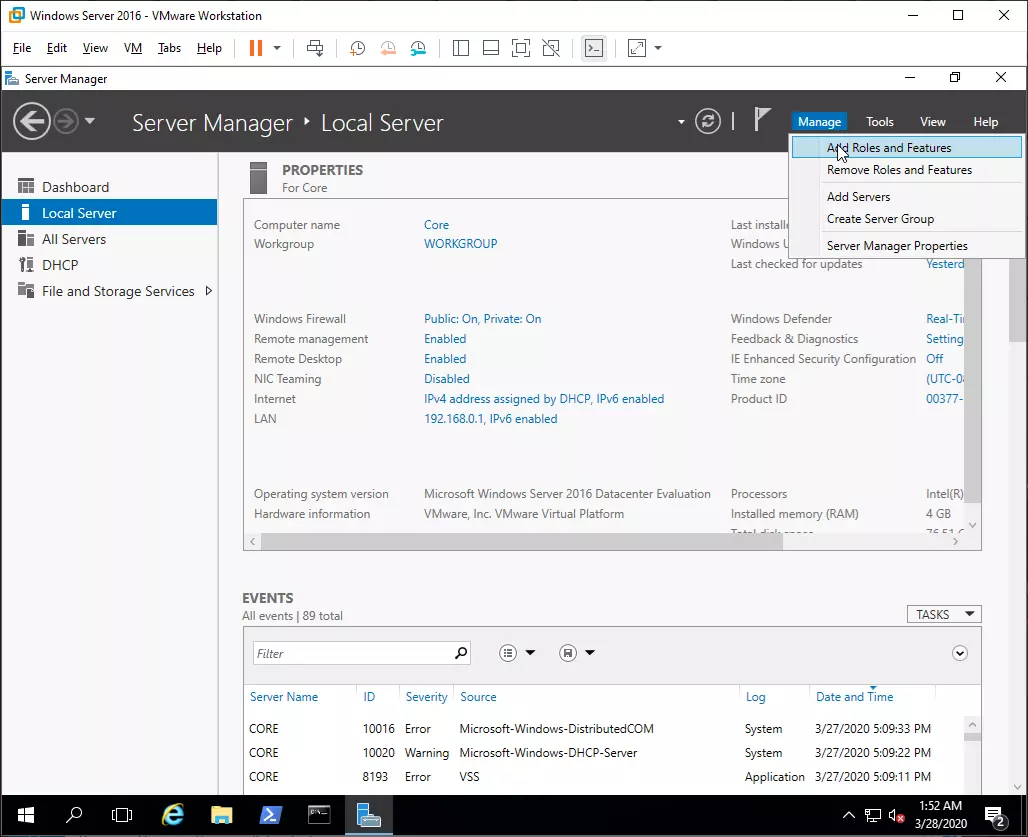Click send Ctrl+Alt+Del toolbar icon
The width and height of the screenshot is (1028, 837).
point(315,48)
